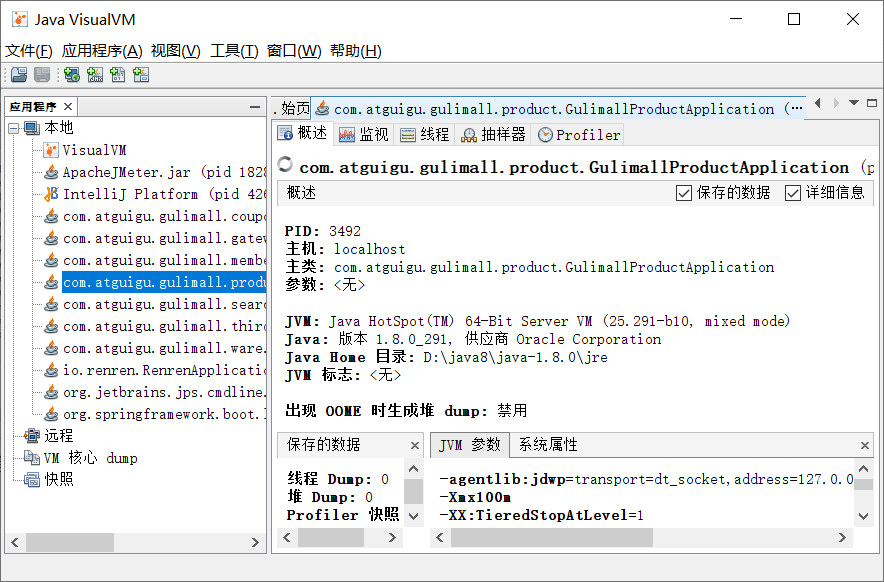Image resolution: width=884 pixels, height=582 pixels.
Task: Open the 文件(F) menu
Action: click(29, 51)
